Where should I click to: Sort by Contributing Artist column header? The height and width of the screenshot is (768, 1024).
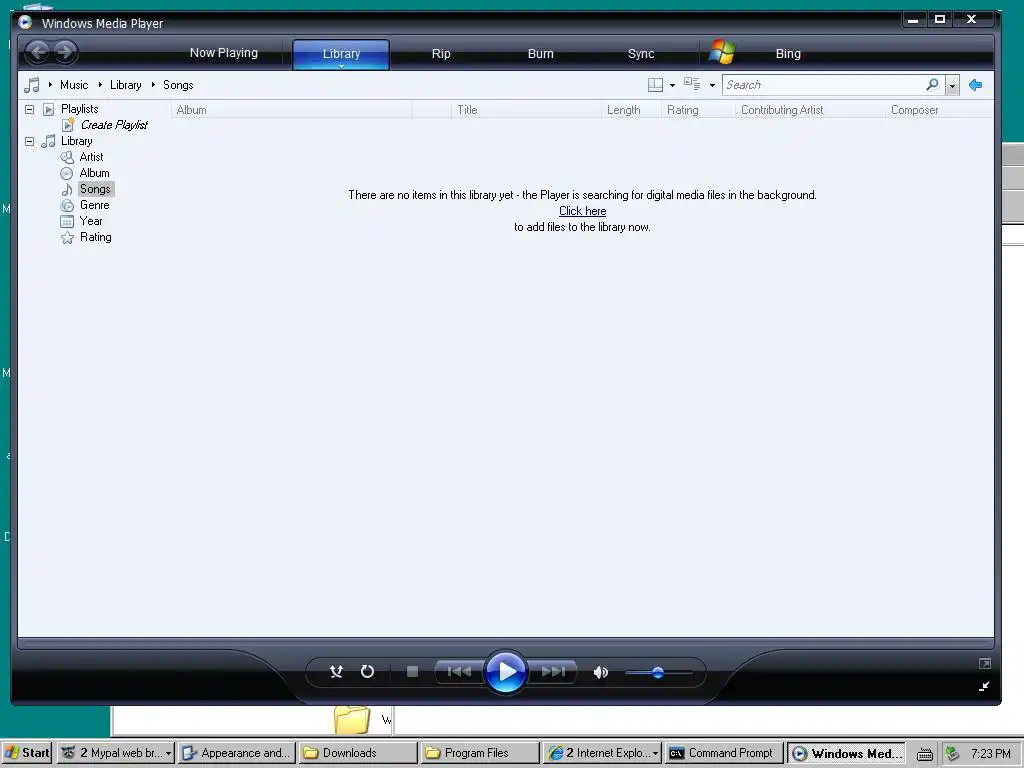tap(810, 110)
